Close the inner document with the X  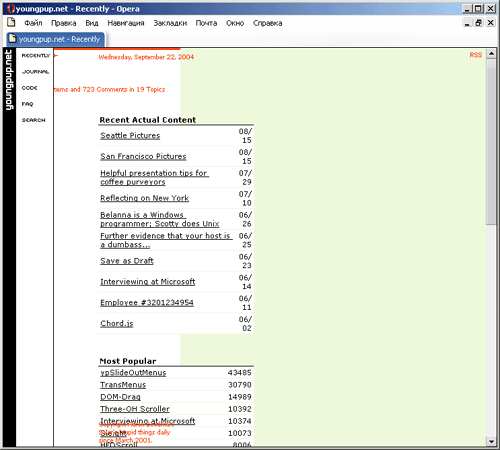click(490, 23)
